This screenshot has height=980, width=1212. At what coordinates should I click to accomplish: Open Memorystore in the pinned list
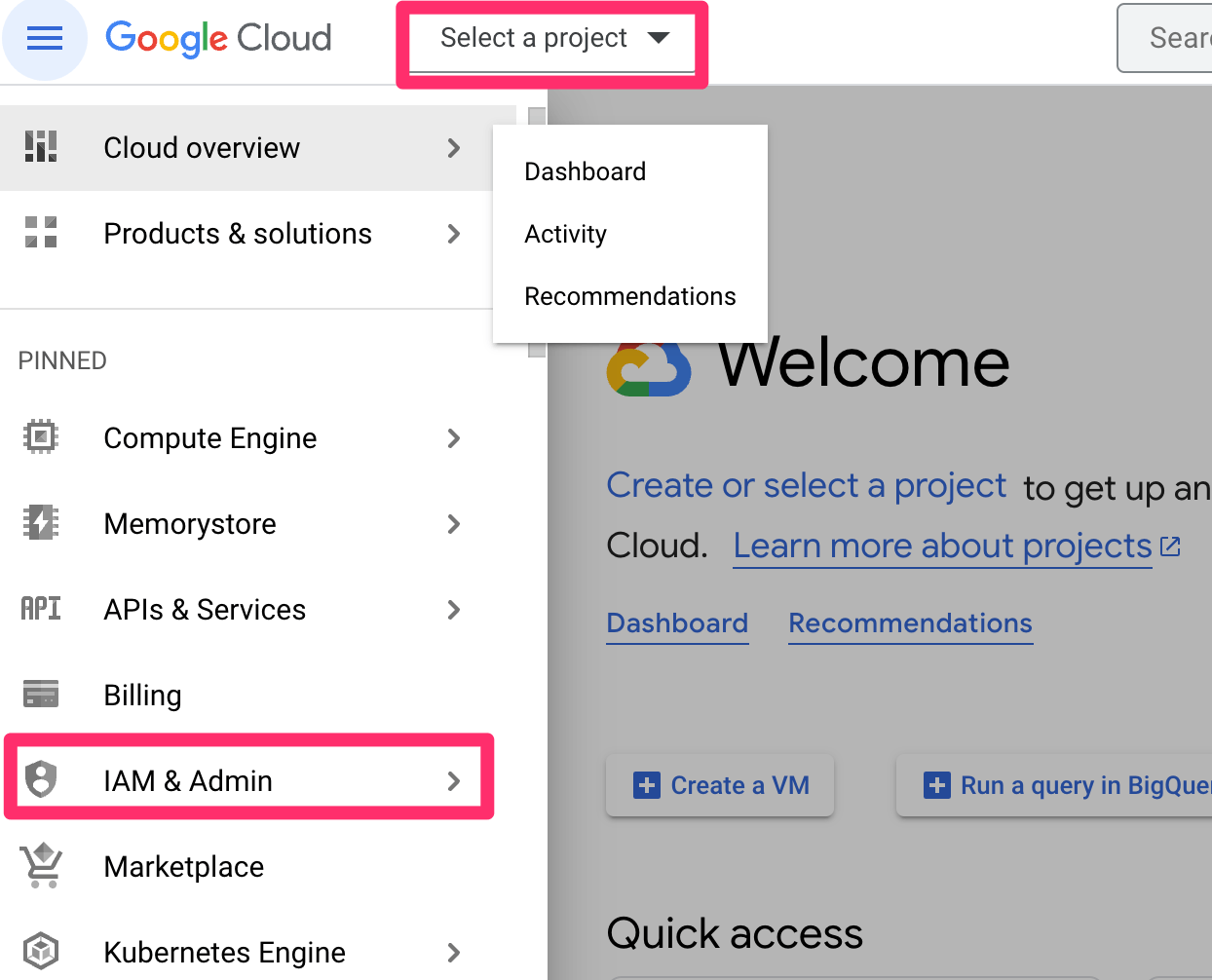click(x=258, y=524)
